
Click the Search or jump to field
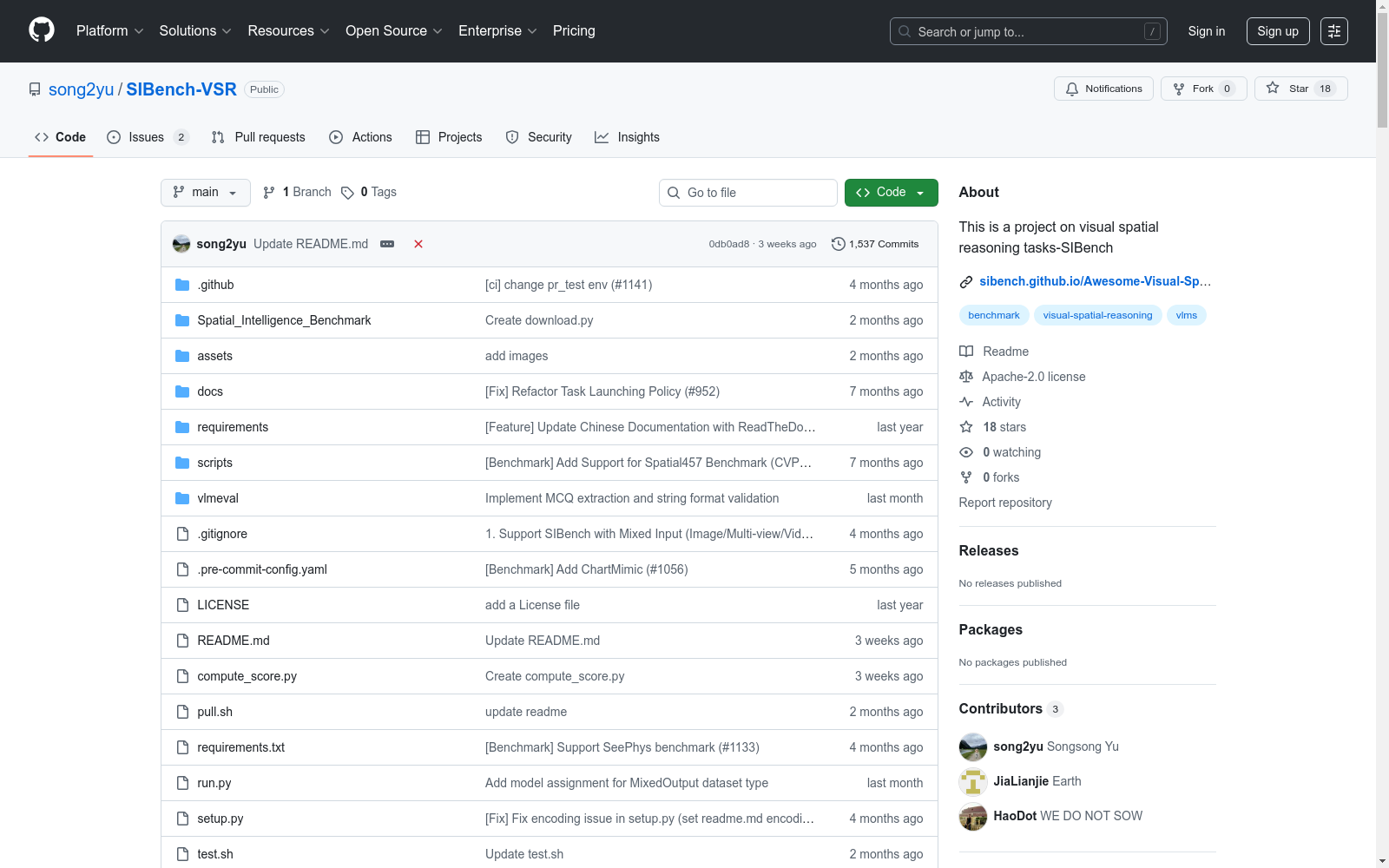[1029, 31]
